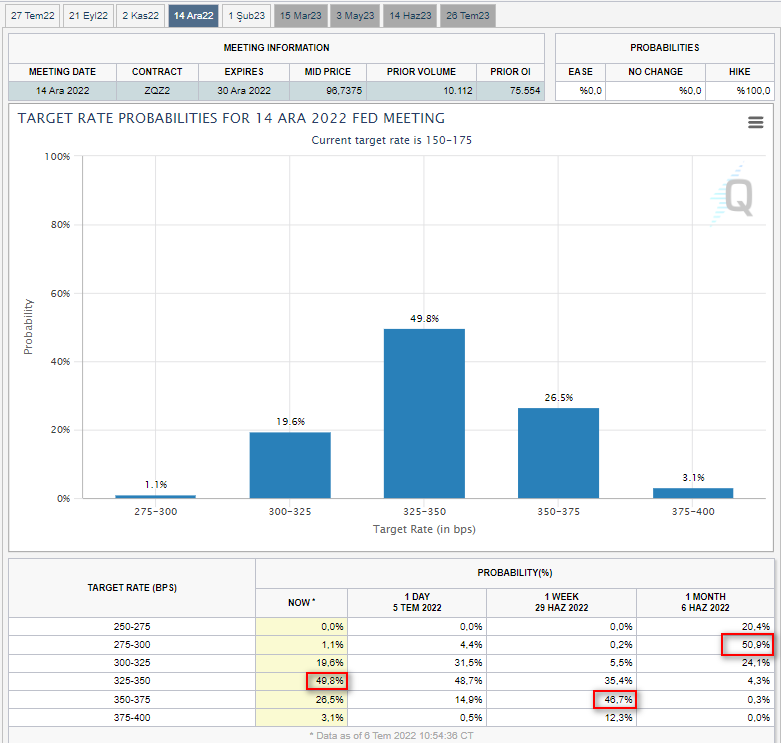Click the EASE probability header

580,72
